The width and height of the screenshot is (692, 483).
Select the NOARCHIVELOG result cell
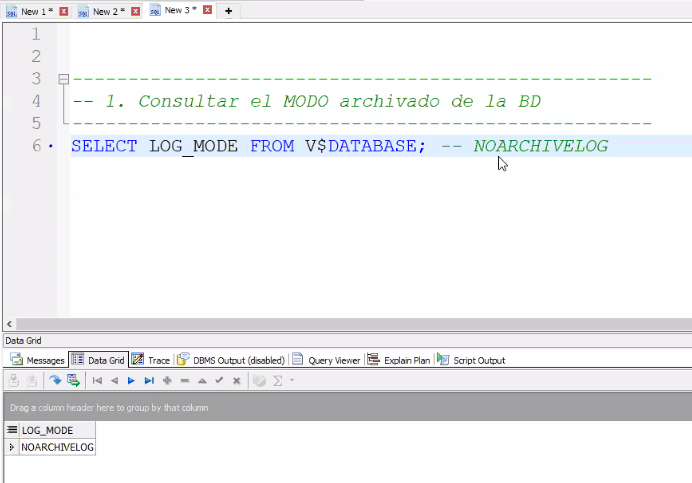(57, 448)
